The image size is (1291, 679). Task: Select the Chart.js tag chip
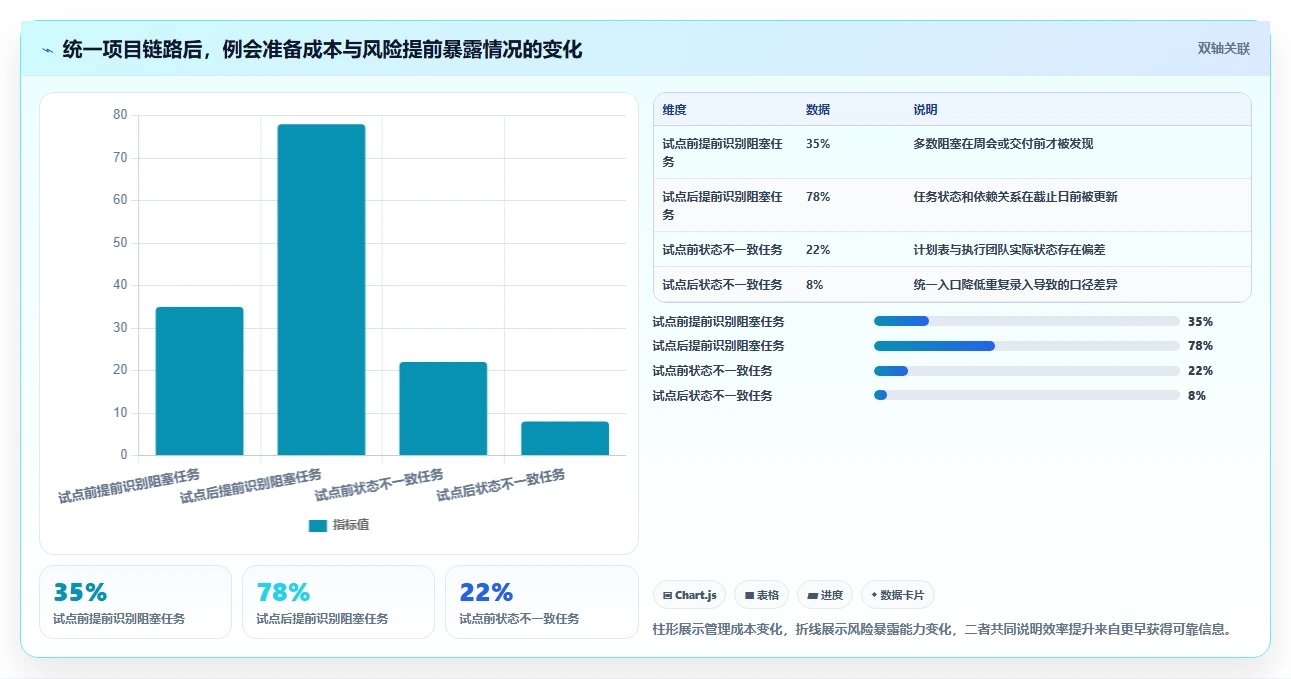click(690, 595)
